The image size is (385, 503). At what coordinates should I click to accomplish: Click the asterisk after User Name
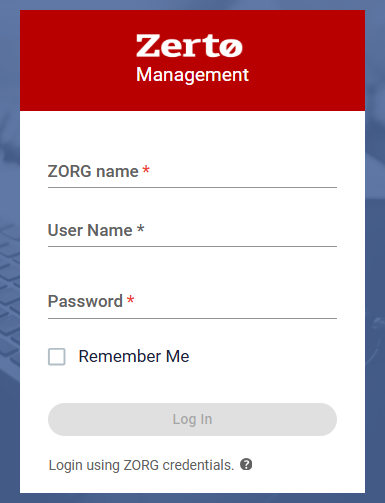[x=141, y=229]
